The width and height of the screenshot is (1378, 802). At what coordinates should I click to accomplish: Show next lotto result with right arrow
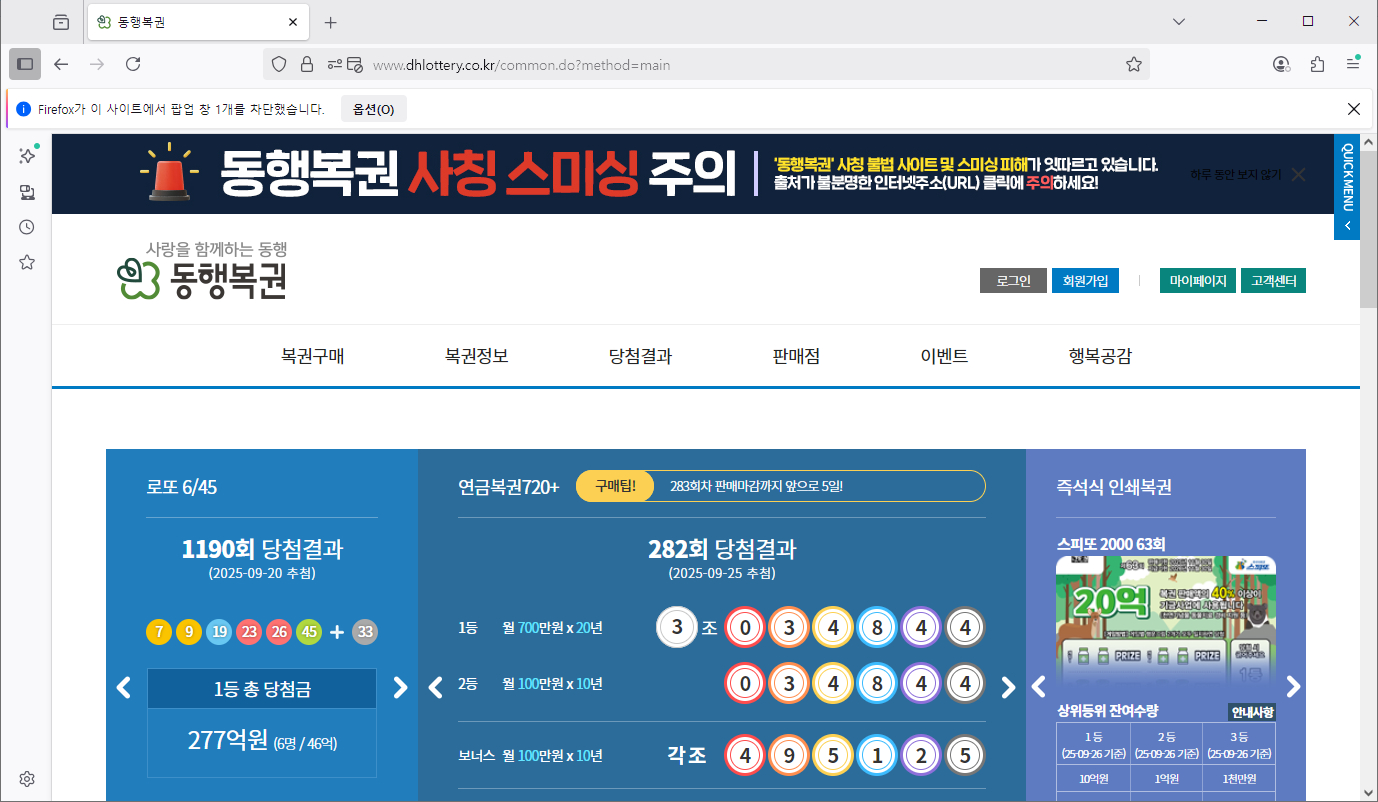400,687
